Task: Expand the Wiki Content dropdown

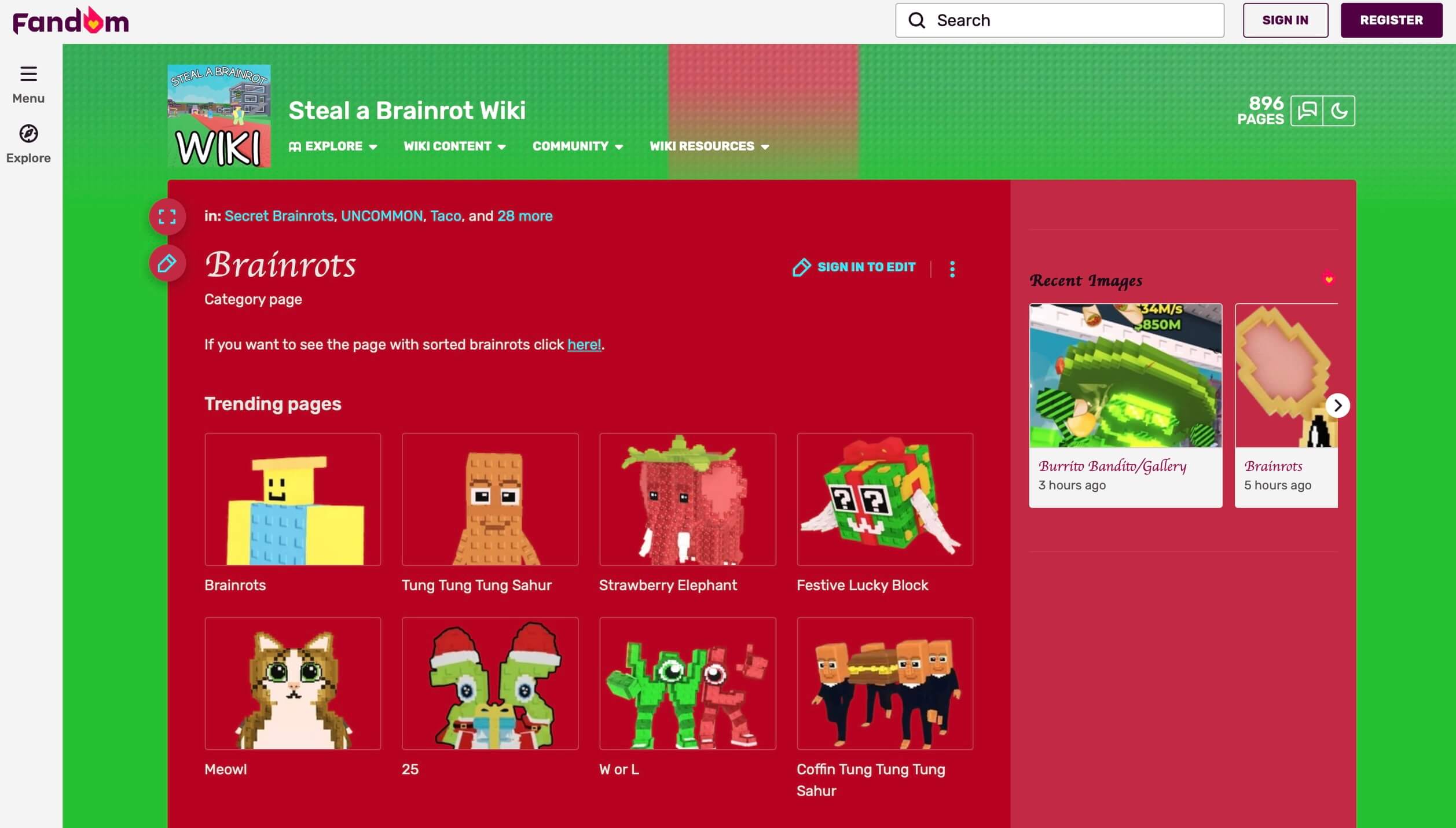Action: pyautogui.click(x=454, y=146)
